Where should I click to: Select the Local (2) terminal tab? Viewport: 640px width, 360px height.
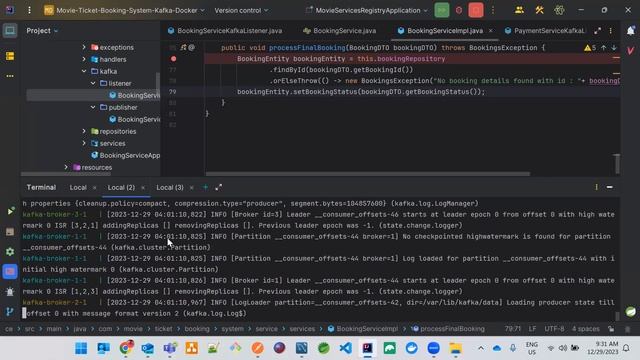coord(121,187)
